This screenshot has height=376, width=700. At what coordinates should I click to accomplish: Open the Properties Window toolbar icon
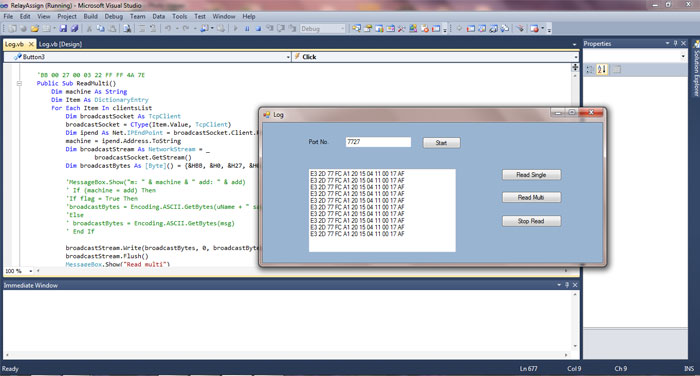(x=367, y=29)
